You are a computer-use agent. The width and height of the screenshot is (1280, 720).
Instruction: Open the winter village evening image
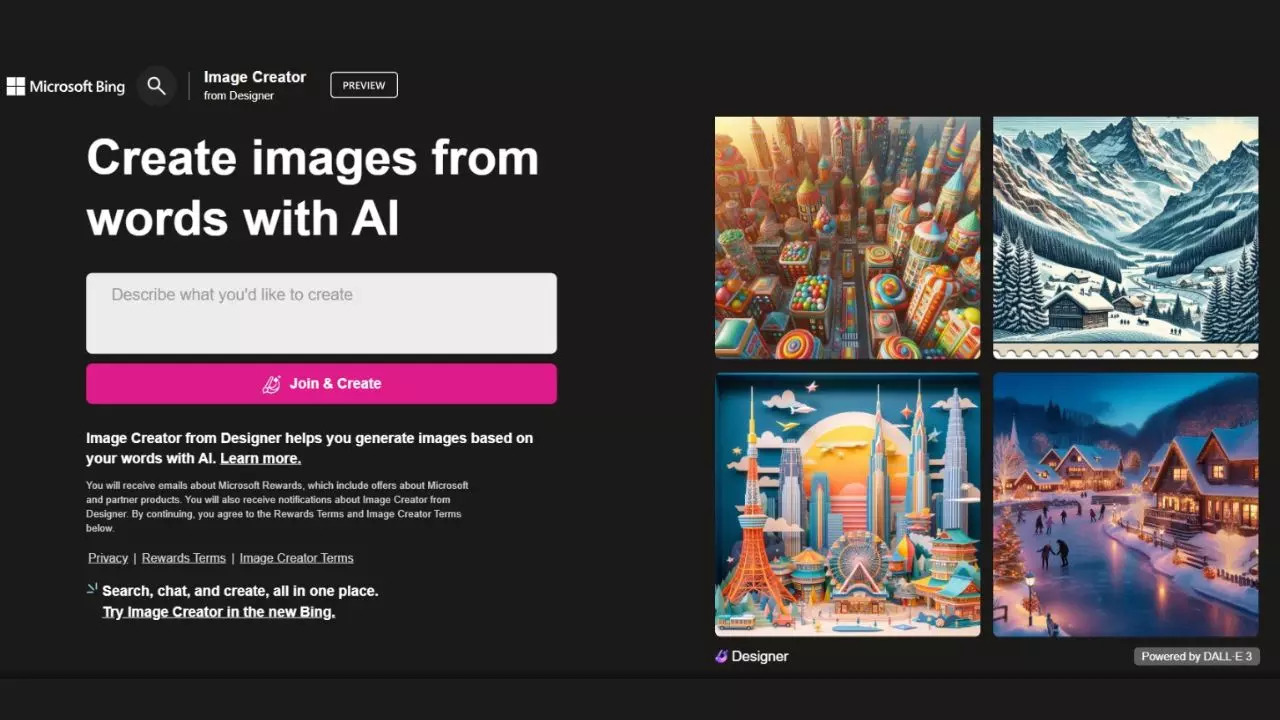point(1125,504)
